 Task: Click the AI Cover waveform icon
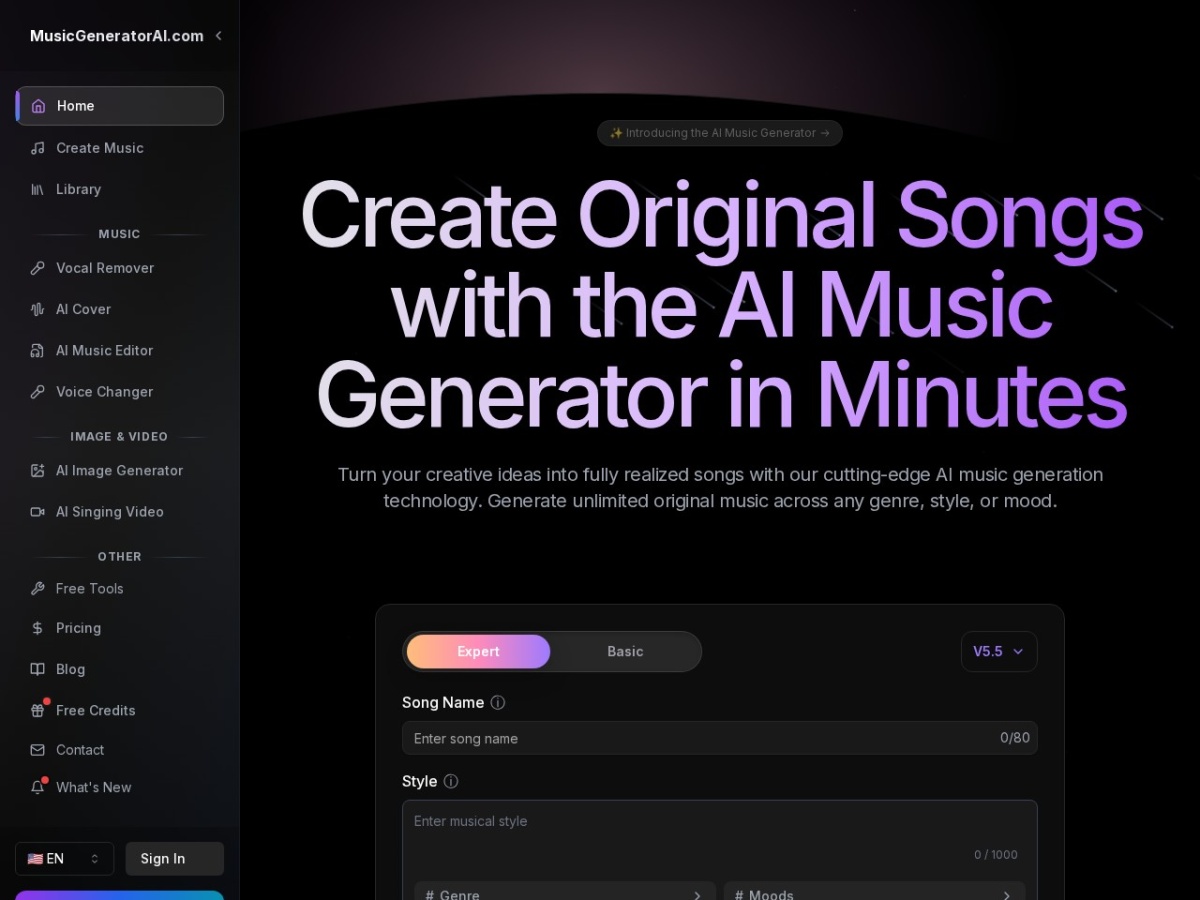point(38,309)
